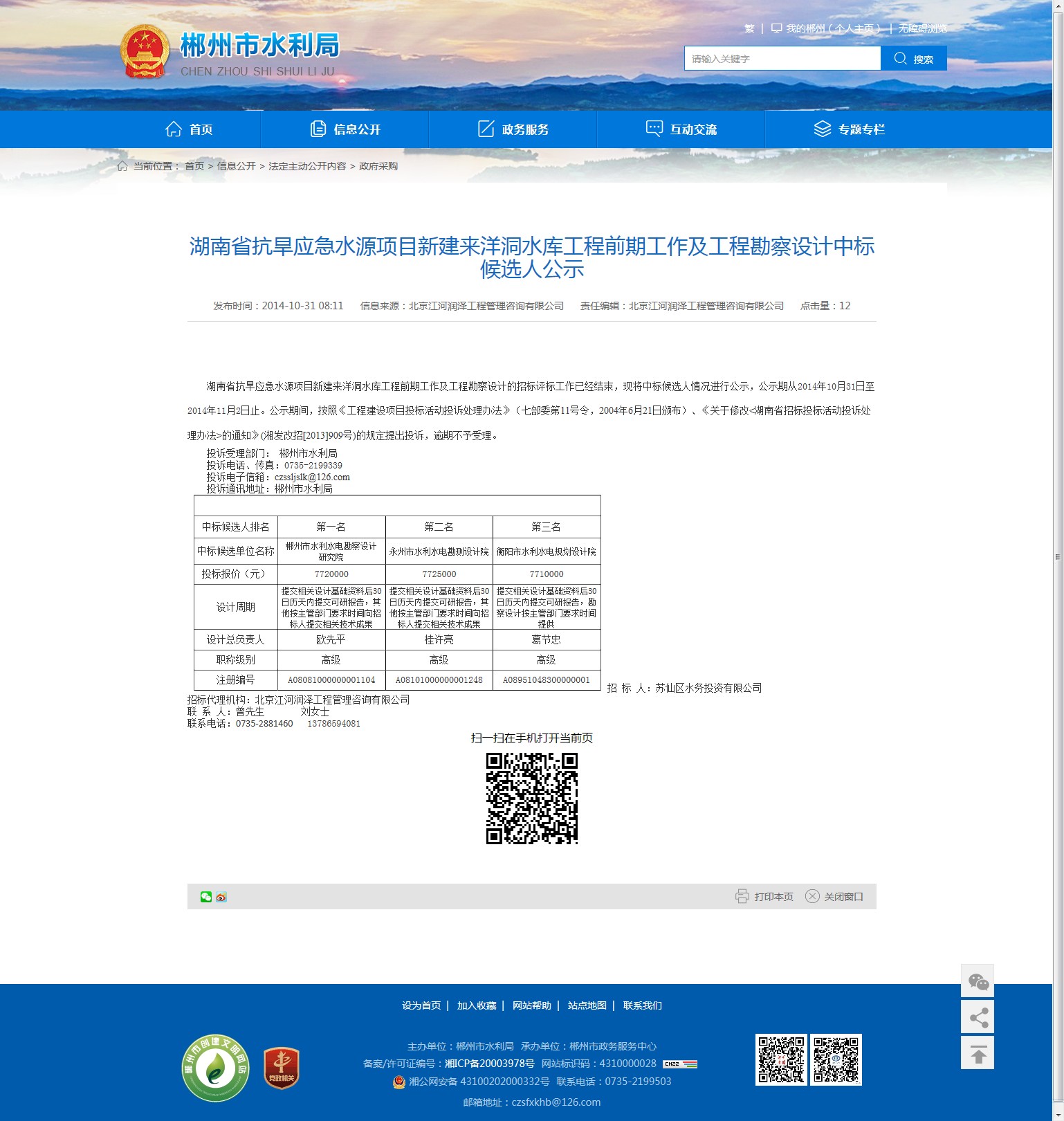This screenshot has height=1121, width=1064.
Task: Click the 无障碍浏览 accessibility link
Action: pyautogui.click(x=922, y=28)
